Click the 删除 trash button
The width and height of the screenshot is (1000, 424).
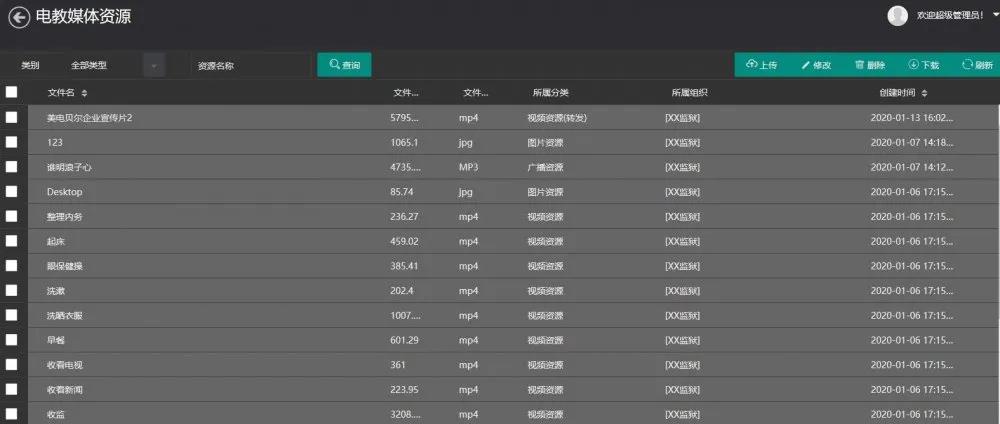coord(869,65)
